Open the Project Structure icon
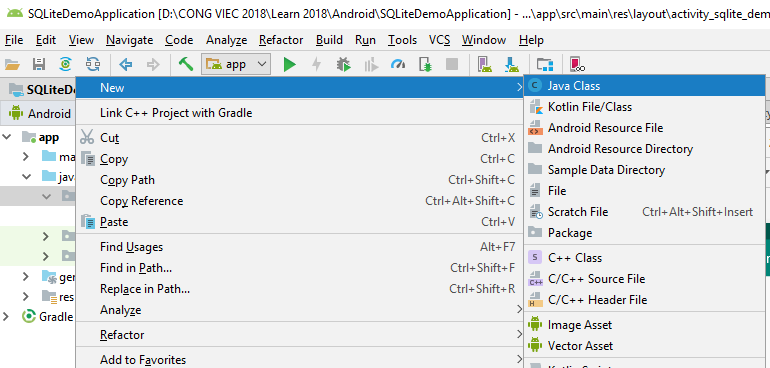This screenshot has width=770, height=368. [x=545, y=64]
